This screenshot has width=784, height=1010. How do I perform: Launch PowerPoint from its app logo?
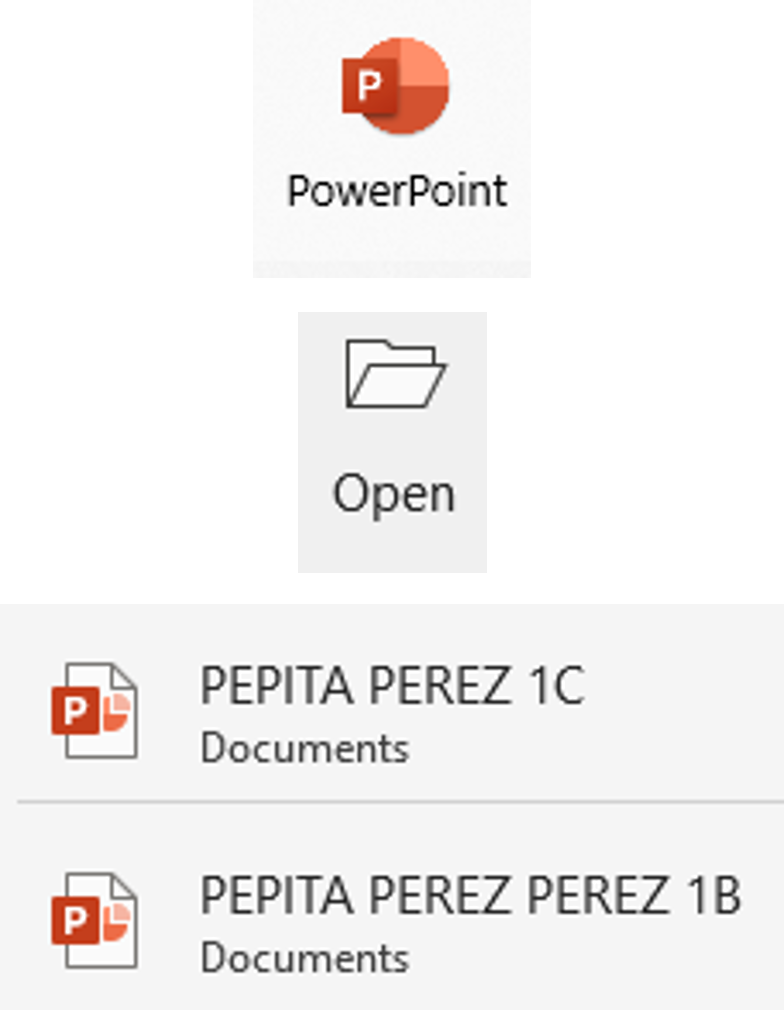pyautogui.click(x=395, y=86)
